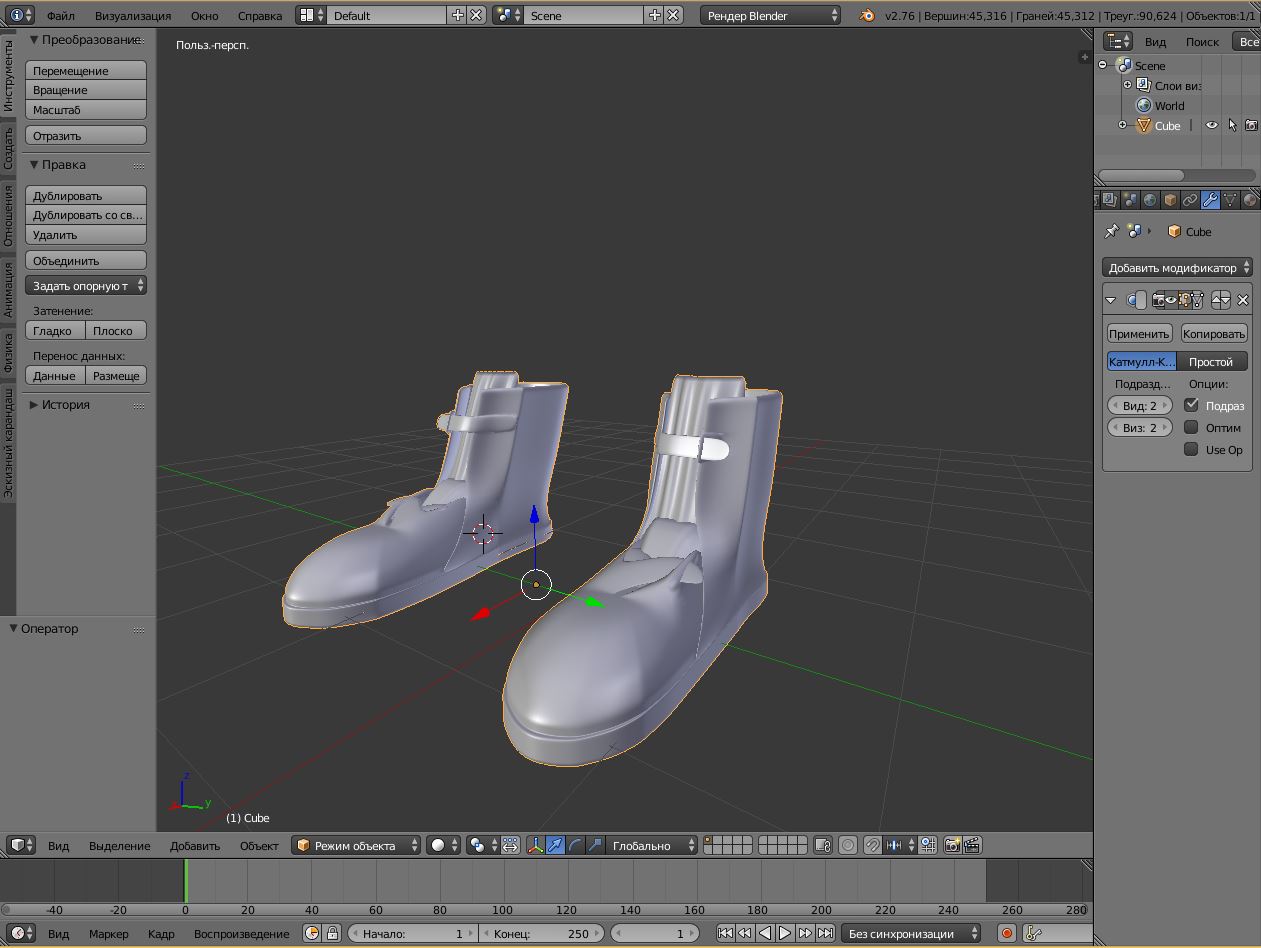Click the OpenGL render image camera icon
The width and height of the screenshot is (1261, 948).
952,845
